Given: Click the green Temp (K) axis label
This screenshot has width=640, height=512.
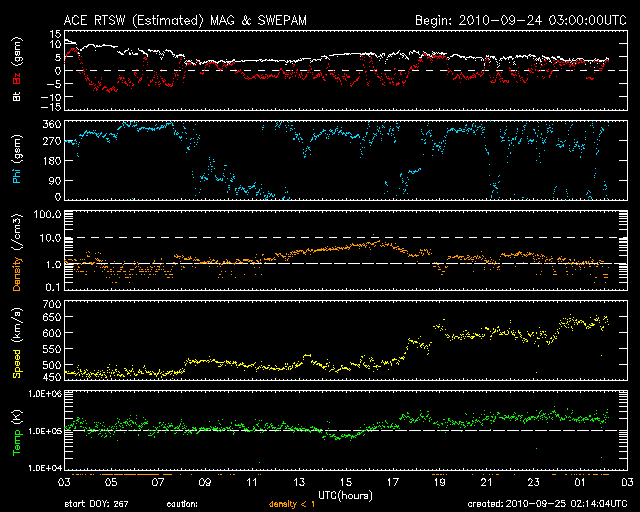Looking at the screenshot, I should tap(16, 431).
